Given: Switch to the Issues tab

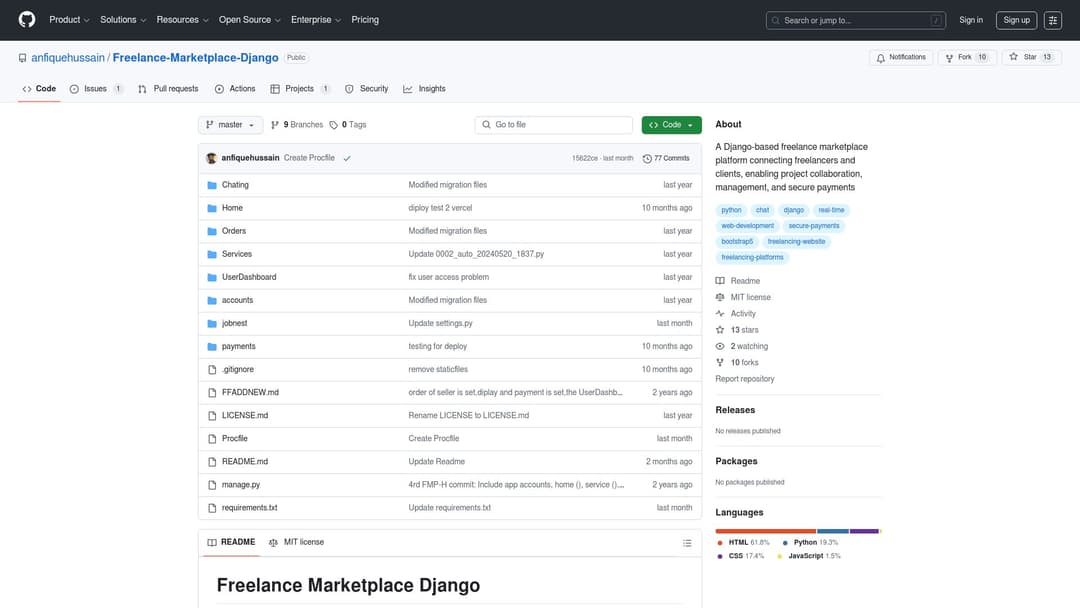Looking at the screenshot, I should 96,89.
